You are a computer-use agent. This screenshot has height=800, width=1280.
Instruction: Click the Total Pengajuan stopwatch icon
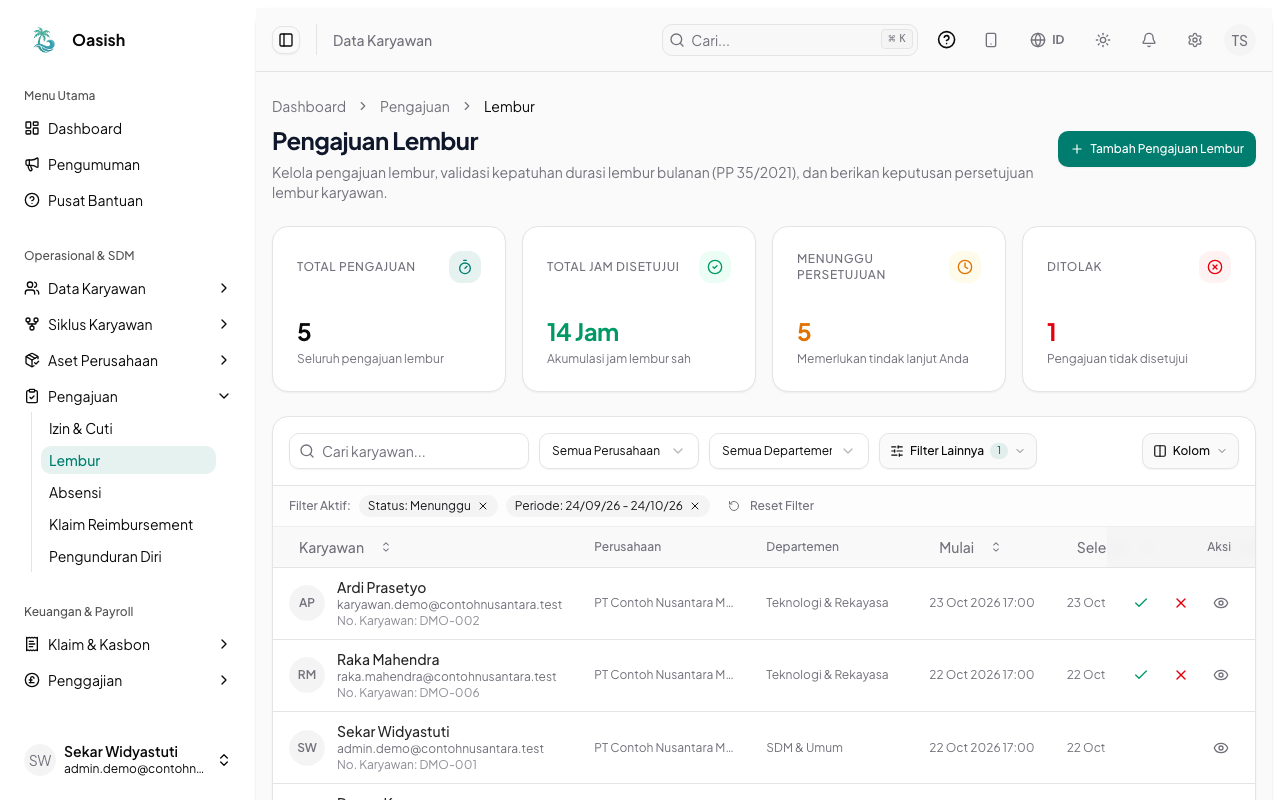pyautogui.click(x=465, y=267)
